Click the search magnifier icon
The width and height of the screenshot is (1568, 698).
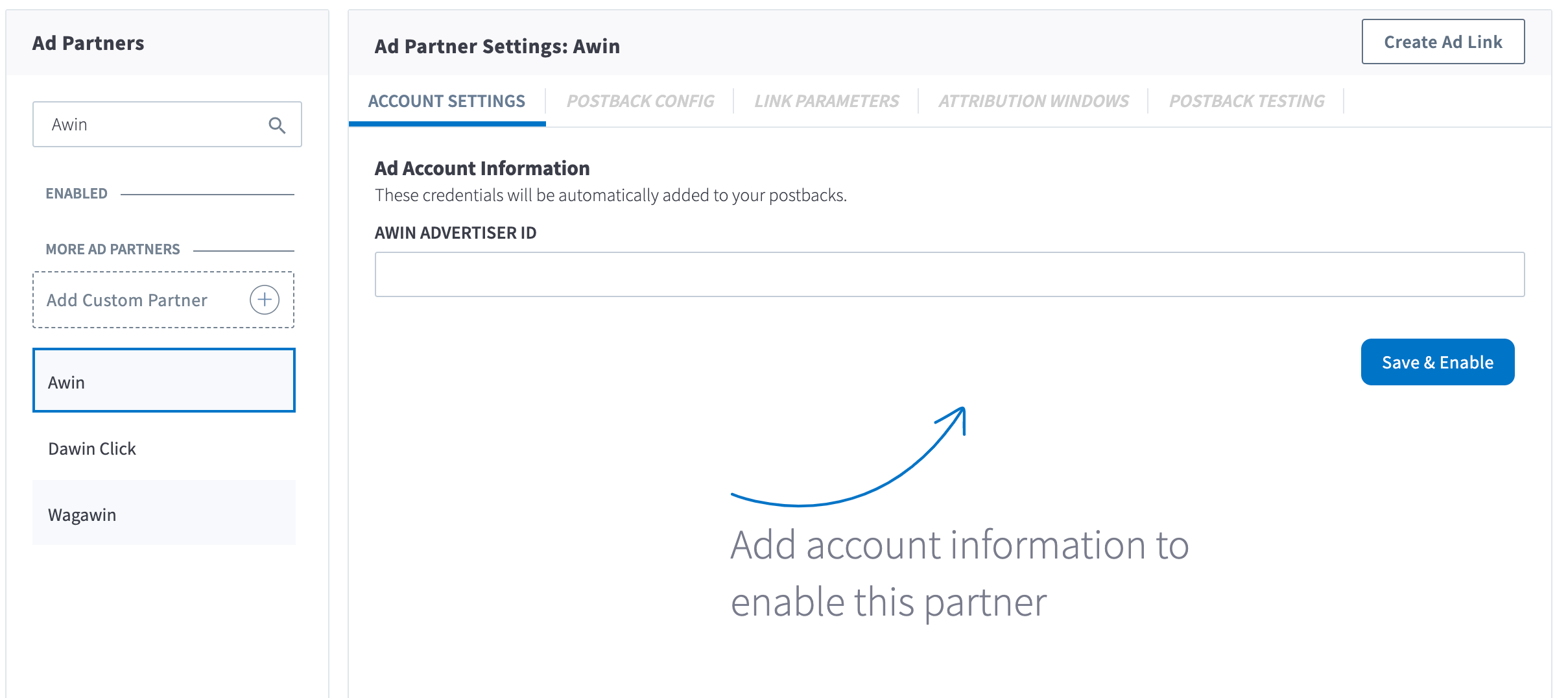click(277, 125)
